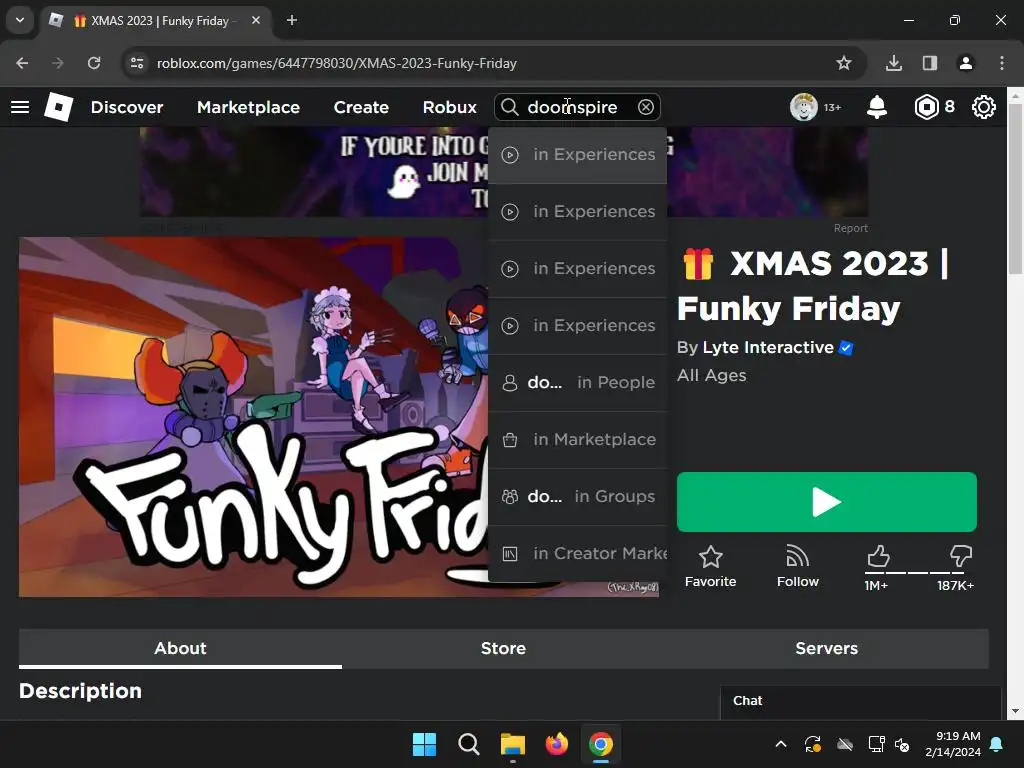Open the Robux page link
The width and height of the screenshot is (1024, 768).
click(449, 107)
